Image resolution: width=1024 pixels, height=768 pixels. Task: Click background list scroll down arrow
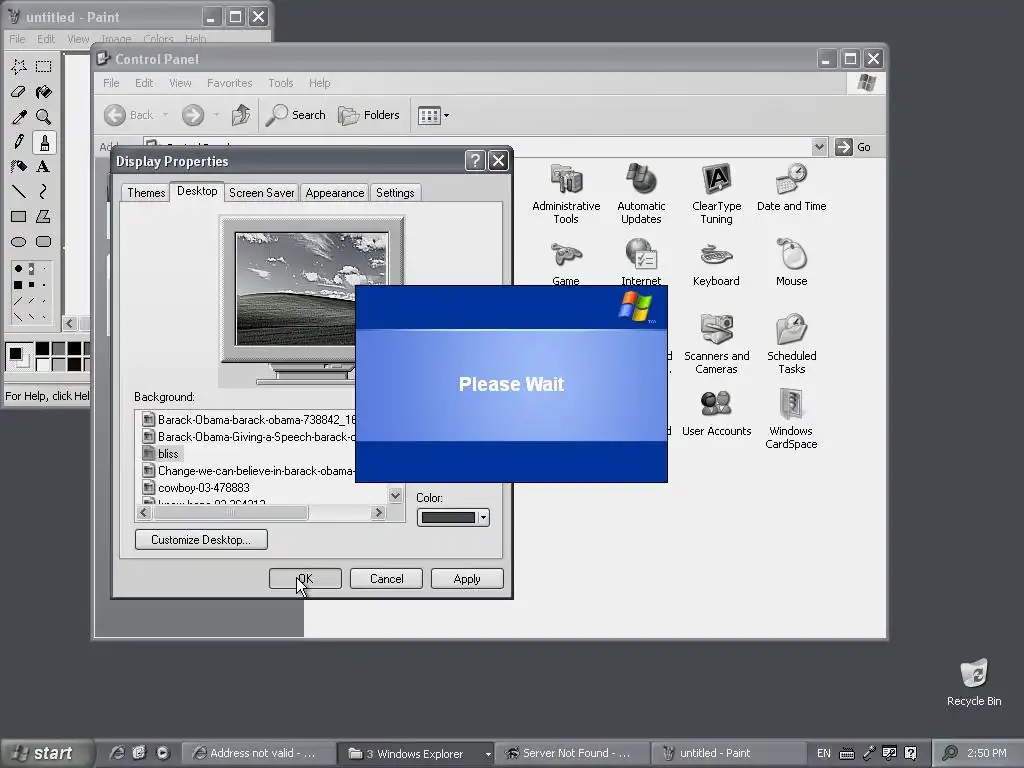tap(395, 496)
